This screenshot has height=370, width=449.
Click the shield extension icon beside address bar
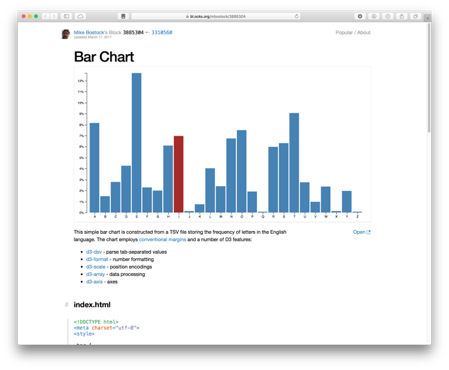point(123,16)
